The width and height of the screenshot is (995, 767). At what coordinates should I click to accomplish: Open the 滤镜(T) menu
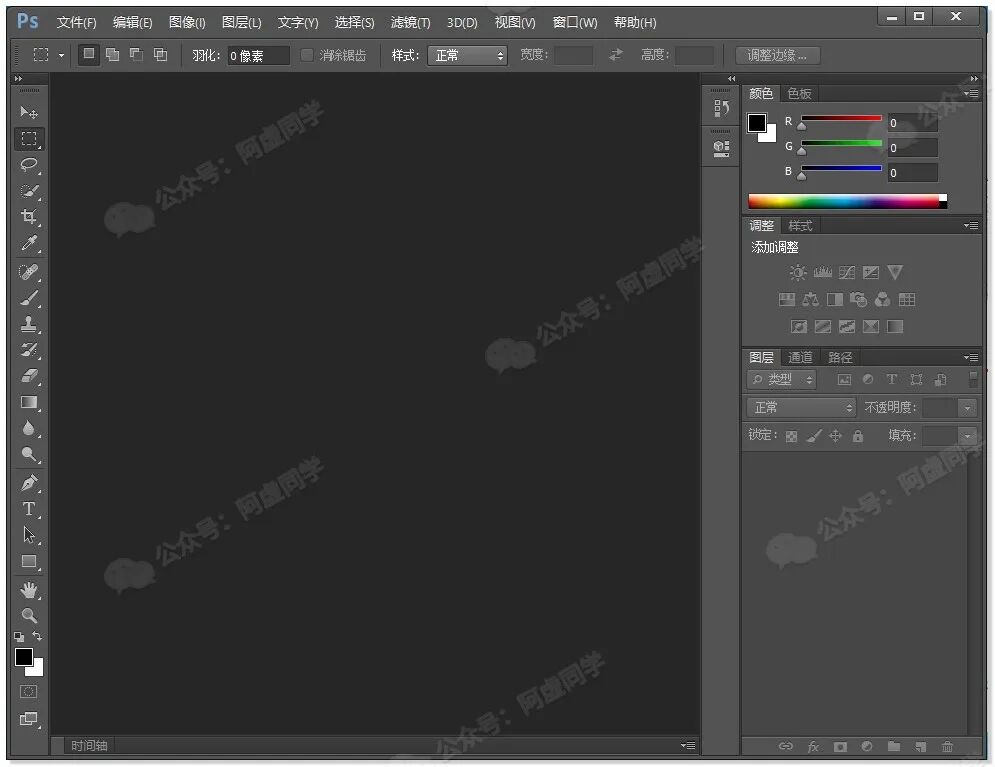coord(411,22)
